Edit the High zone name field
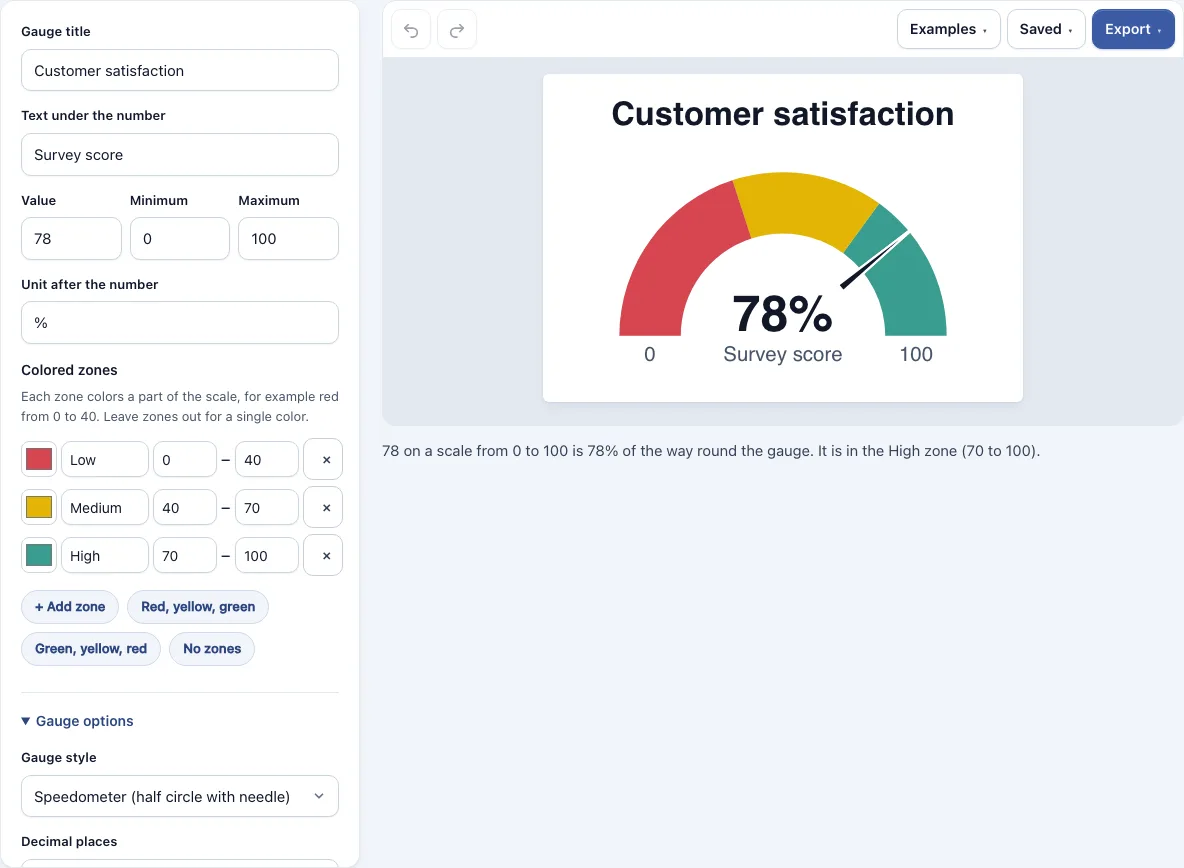Screen dimensions: 1184x868 click(105, 556)
